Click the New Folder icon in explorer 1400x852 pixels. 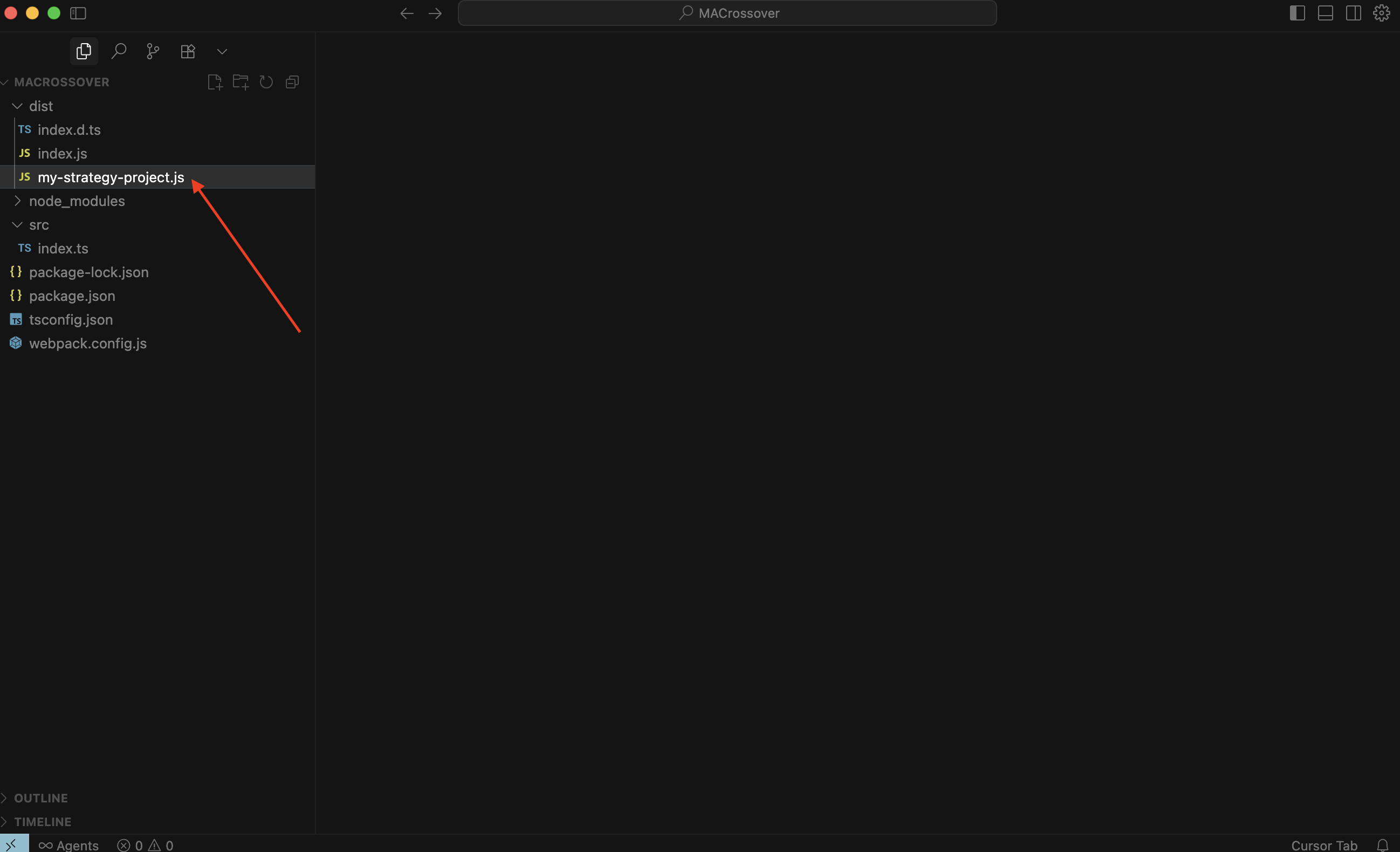pyautogui.click(x=241, y=82)
